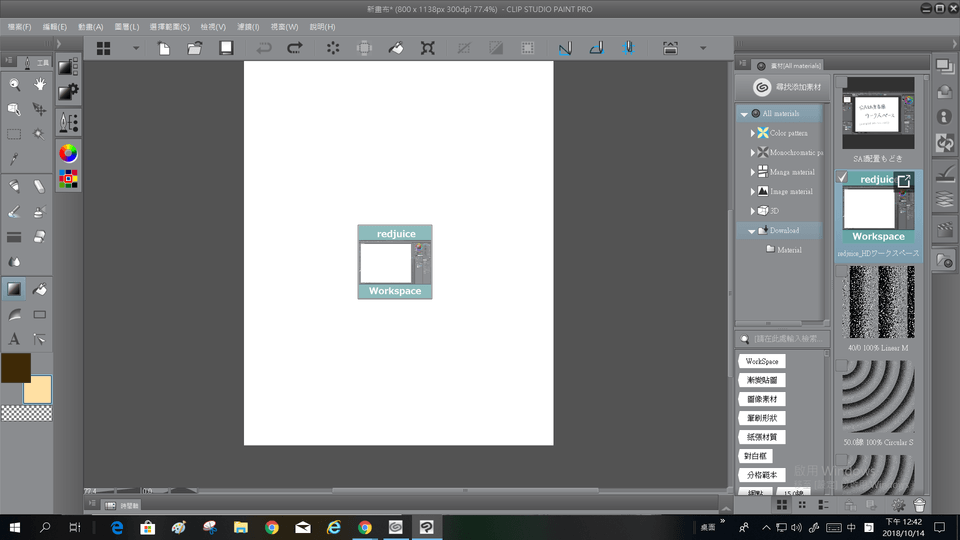Image resolution: width=960 pixels, height=540 pixels.
Task: Open the 動畫(A) menu
Action: [x=91, y=27]
